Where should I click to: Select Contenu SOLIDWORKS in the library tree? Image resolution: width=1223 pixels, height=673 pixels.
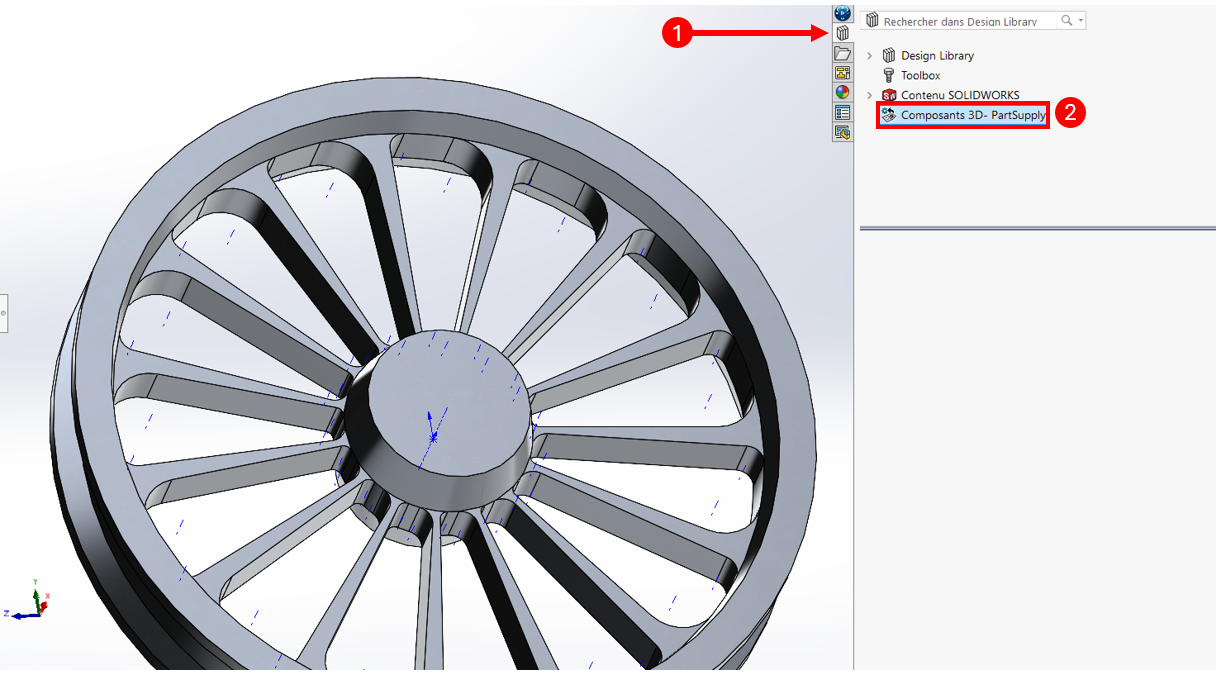[959, 95]
